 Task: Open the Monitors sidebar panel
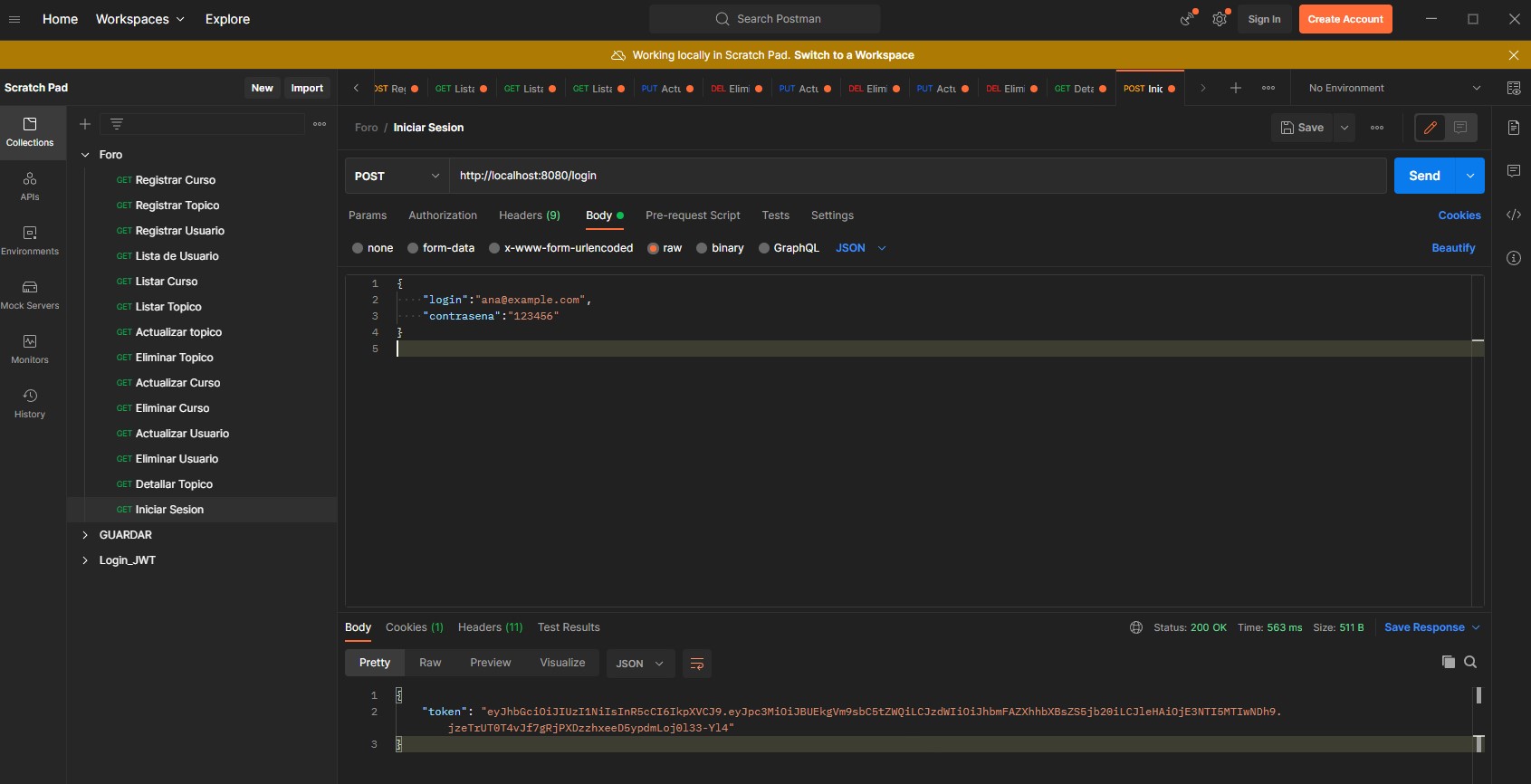(30, 349)
